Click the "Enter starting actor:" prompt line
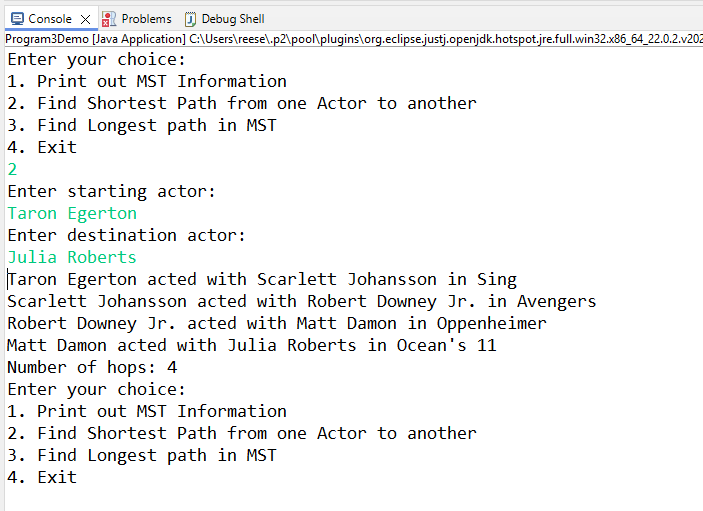The image size is (703, 511). (x=111, y=192)
